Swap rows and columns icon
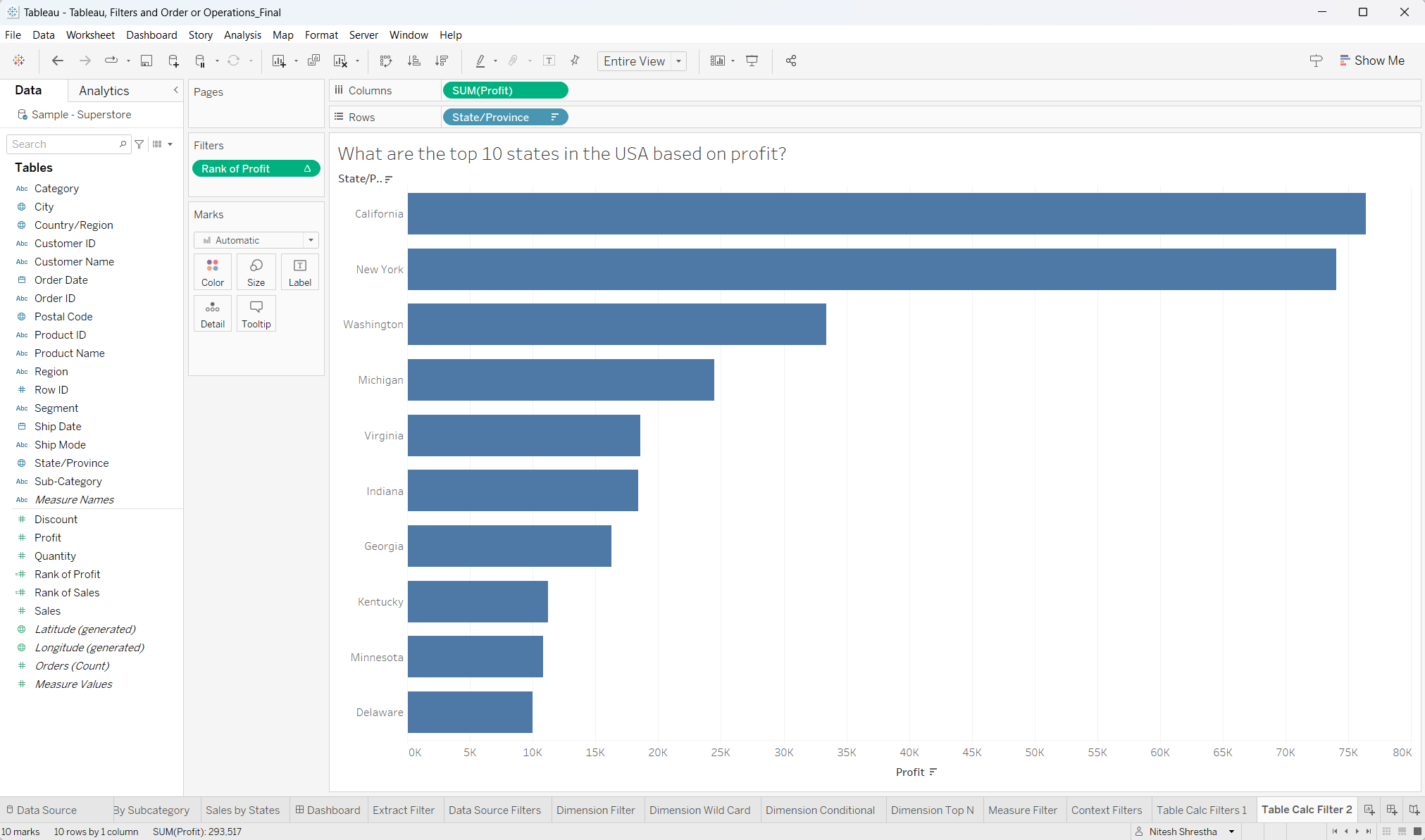Screen dimensions: 1425x840 (385, 61)
